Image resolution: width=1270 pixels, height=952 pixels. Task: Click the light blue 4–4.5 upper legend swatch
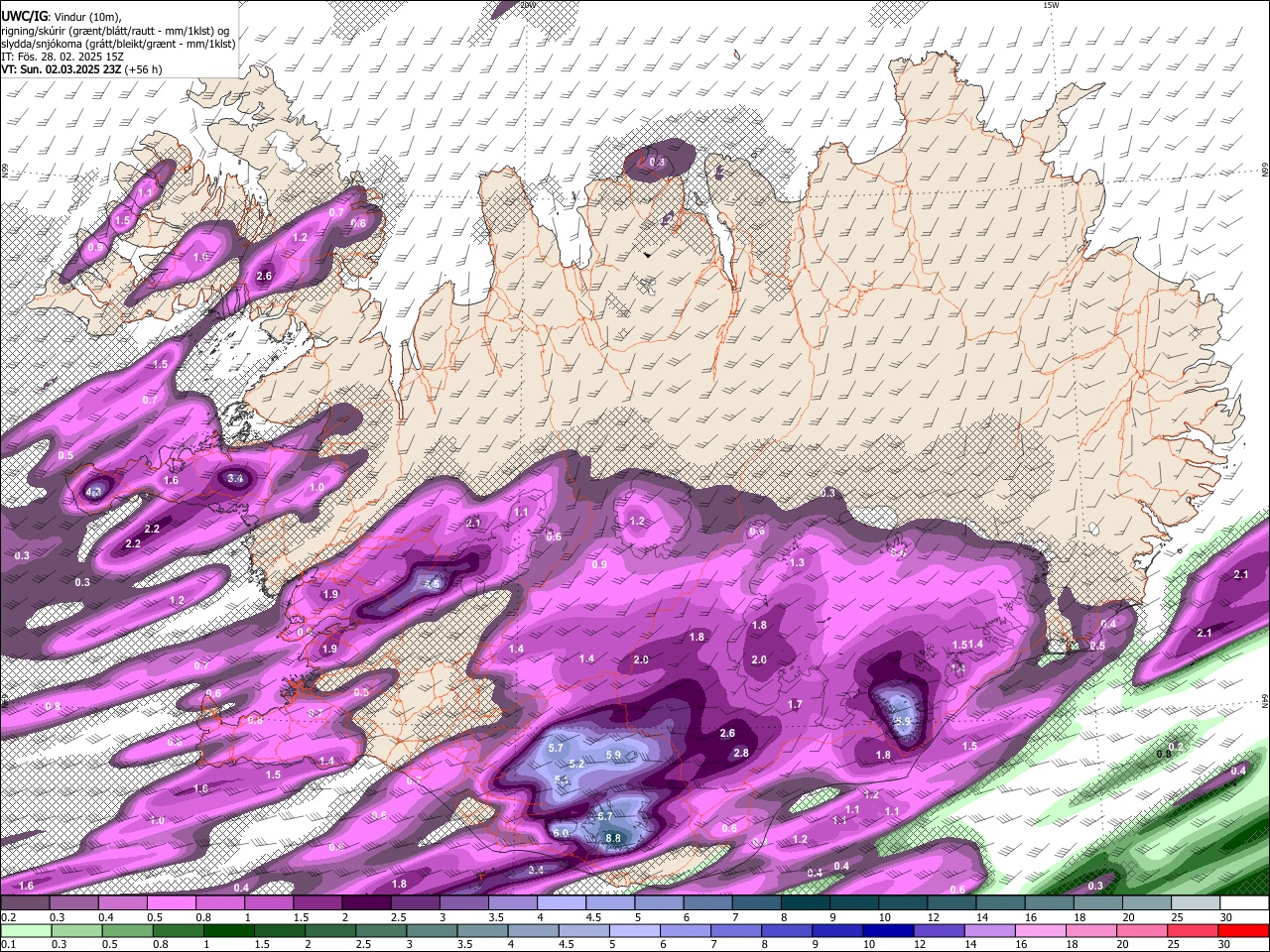click(x=561, y=903)
